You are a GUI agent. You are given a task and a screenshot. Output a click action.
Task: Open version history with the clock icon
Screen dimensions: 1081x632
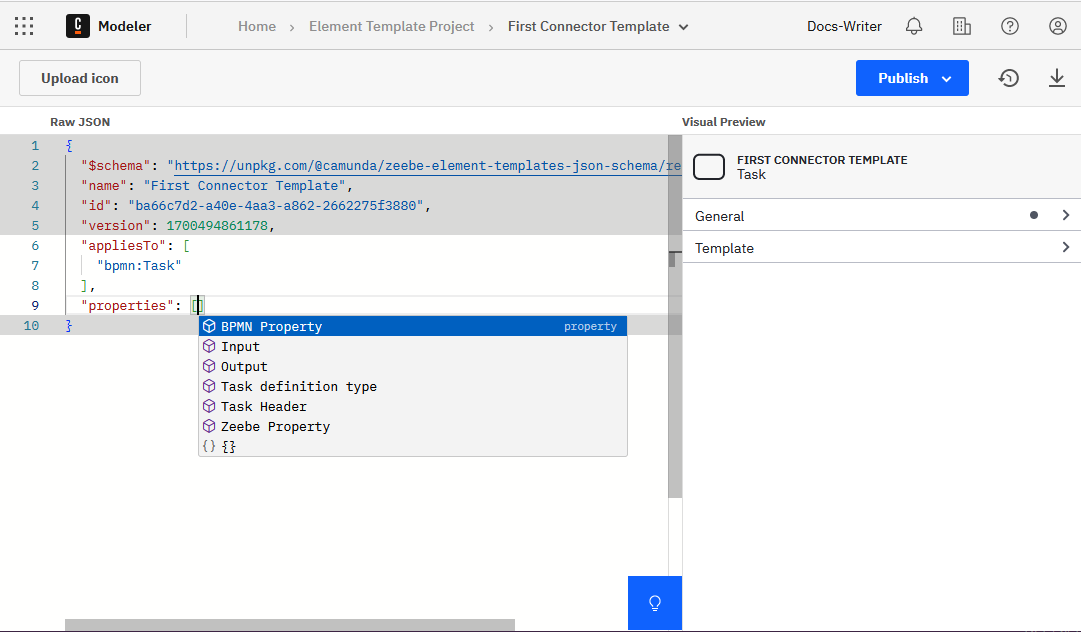(1008, 77)
